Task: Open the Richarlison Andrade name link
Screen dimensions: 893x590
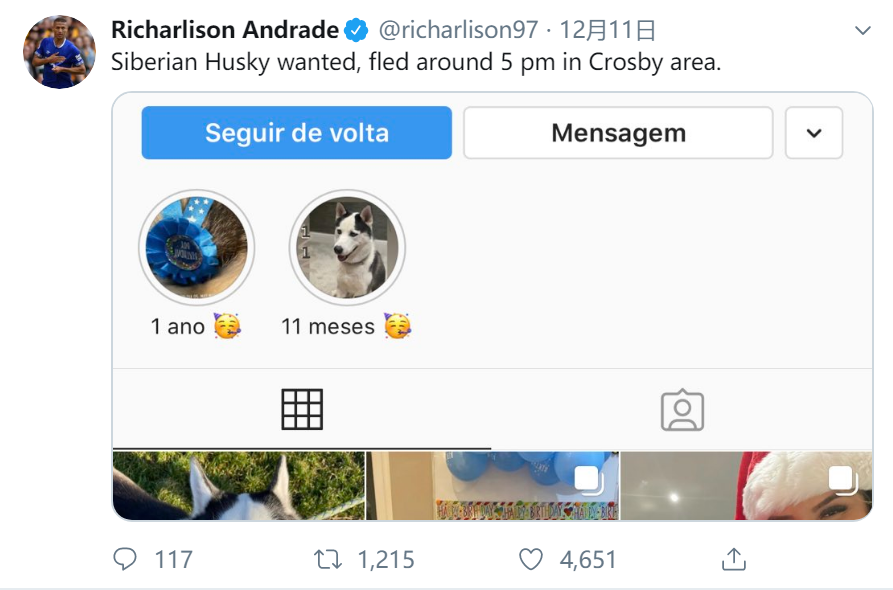Action: (225, 30)
